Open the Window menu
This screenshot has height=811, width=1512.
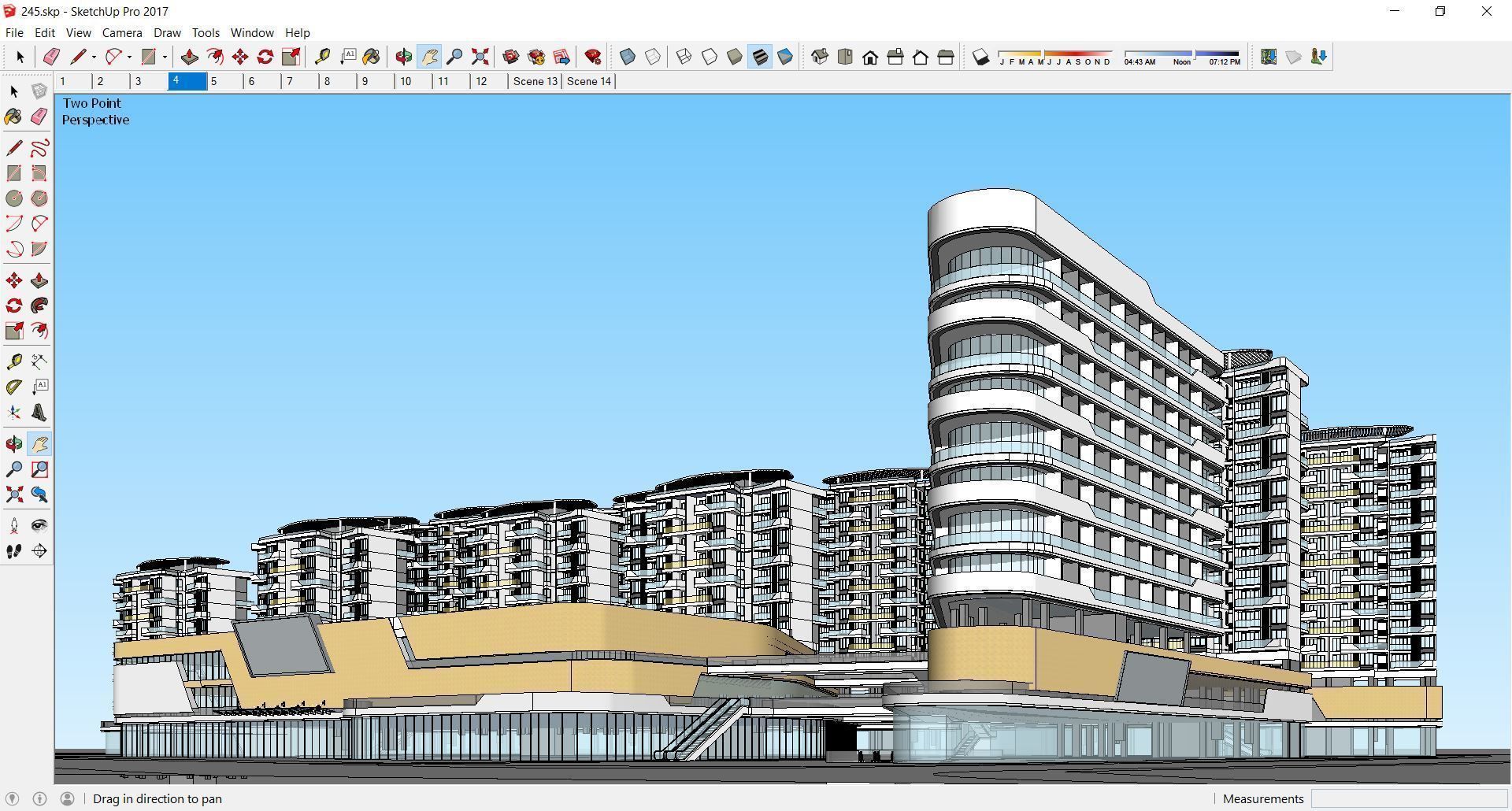[252, 32]
